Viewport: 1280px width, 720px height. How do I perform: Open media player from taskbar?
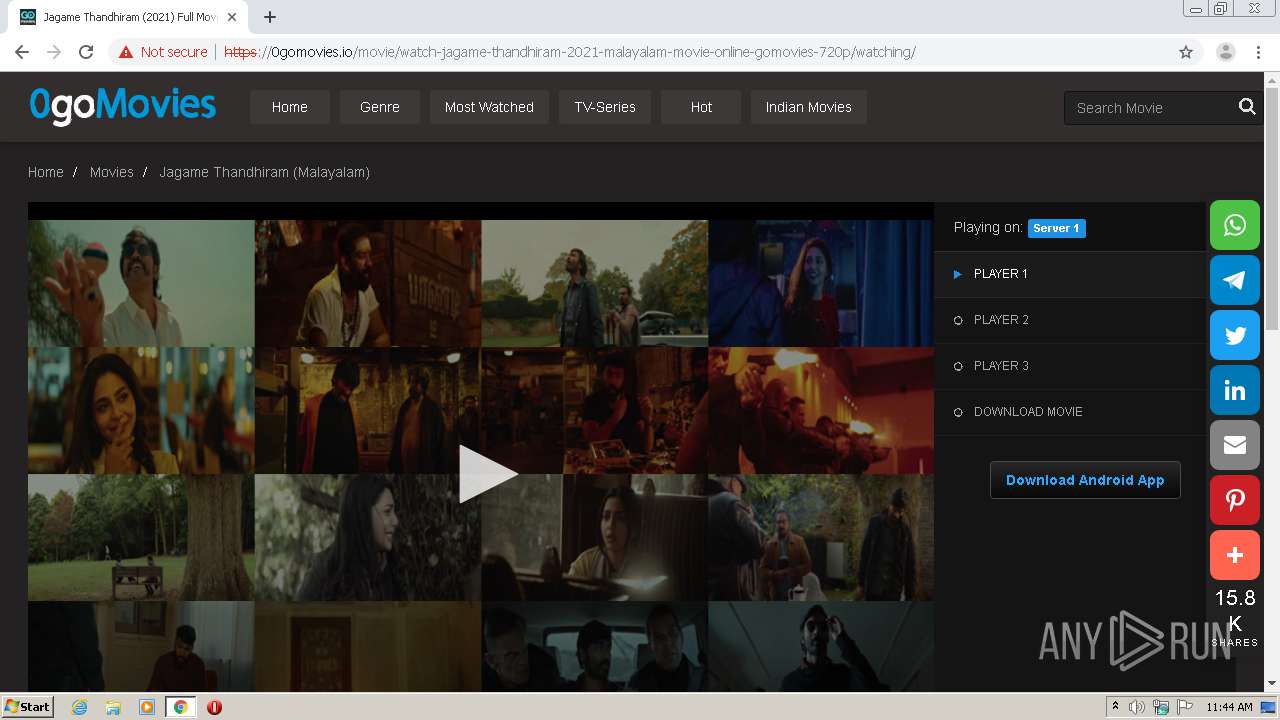tap(147, 707)
